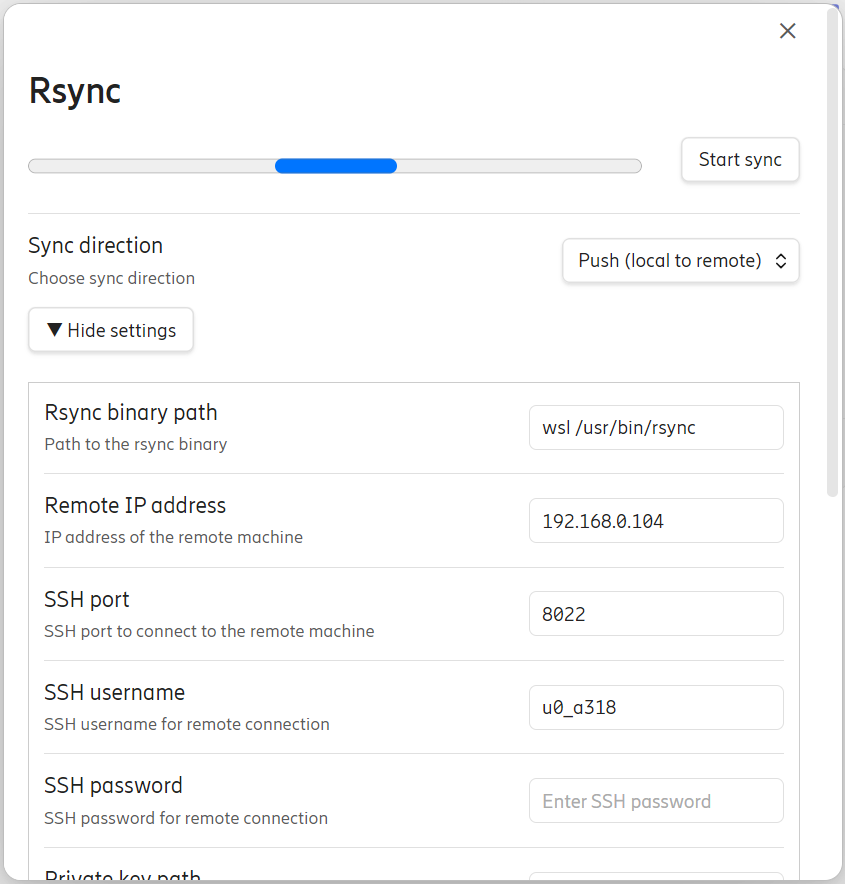Close the Rsync dialog

(788, 30)
